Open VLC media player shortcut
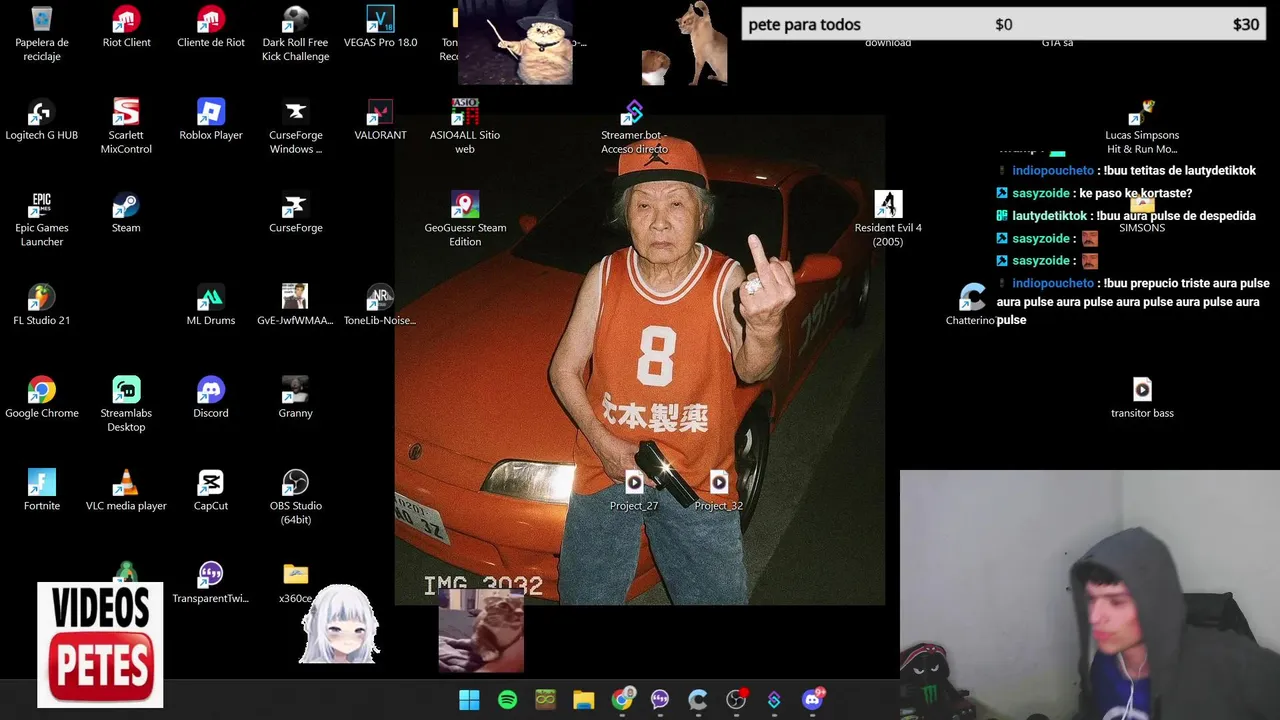This screenshot has height=720, width=1280. pos(126,491)
